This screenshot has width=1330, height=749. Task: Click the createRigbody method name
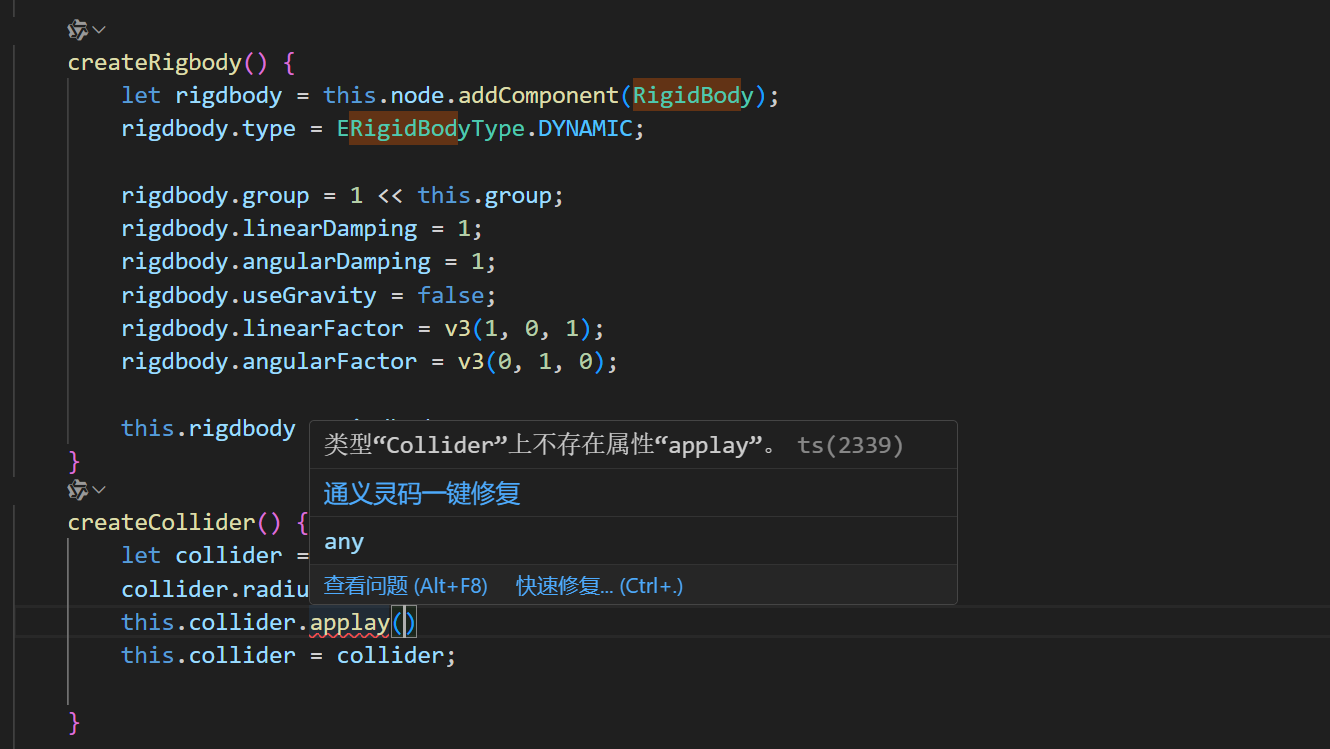pyautogui.click(x=154, y=63)
